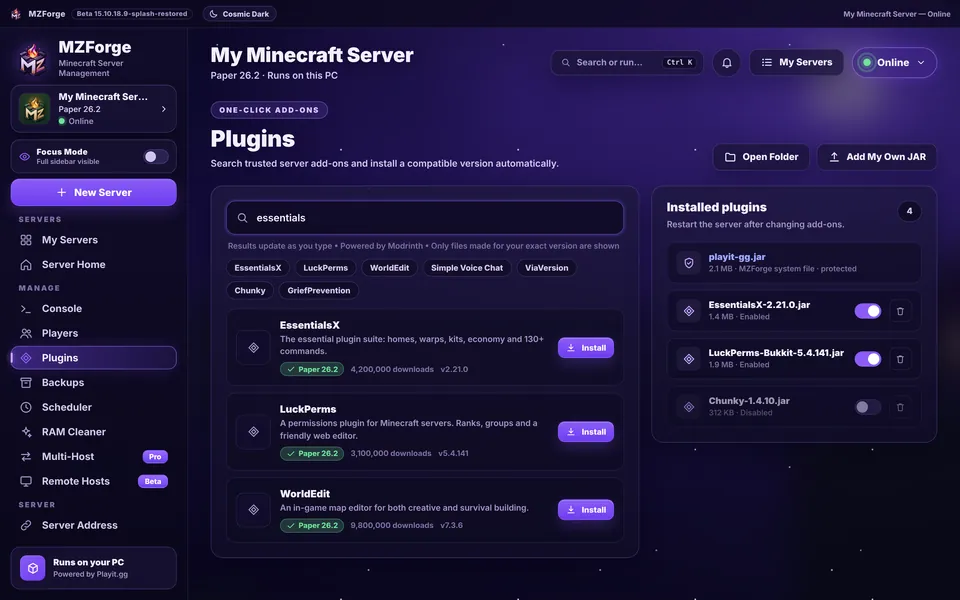Select the LuckPerms suggestion chip

point(325,268)
